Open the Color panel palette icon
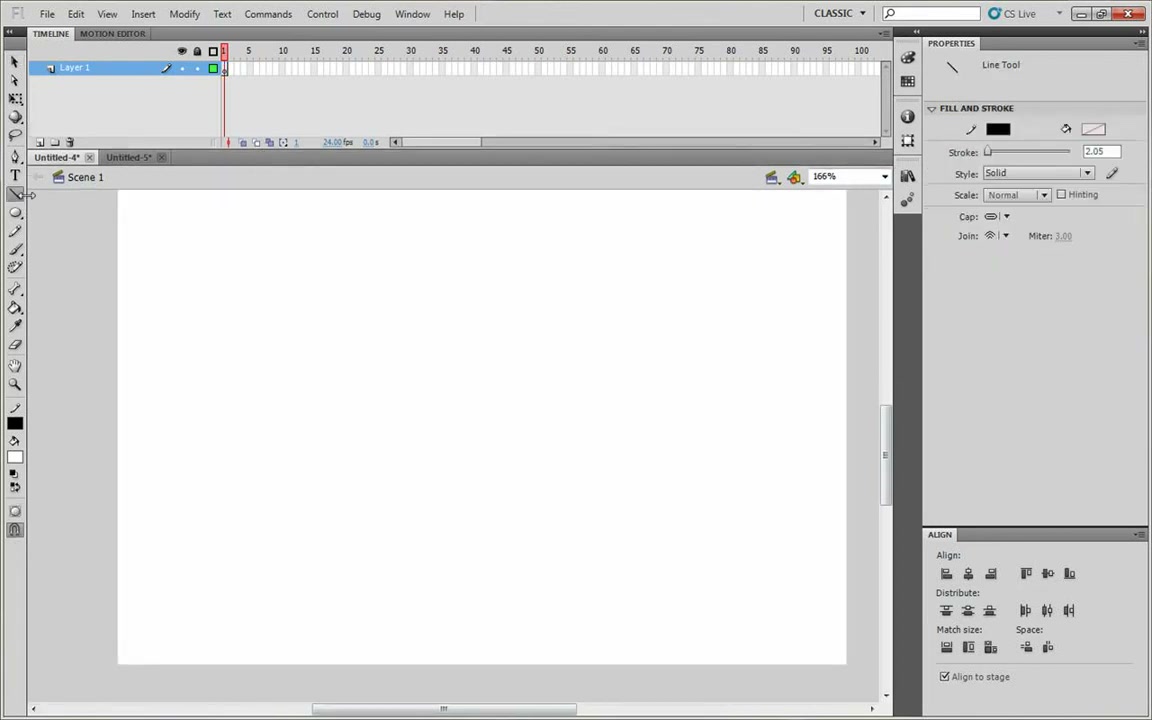 pos(908,58)
